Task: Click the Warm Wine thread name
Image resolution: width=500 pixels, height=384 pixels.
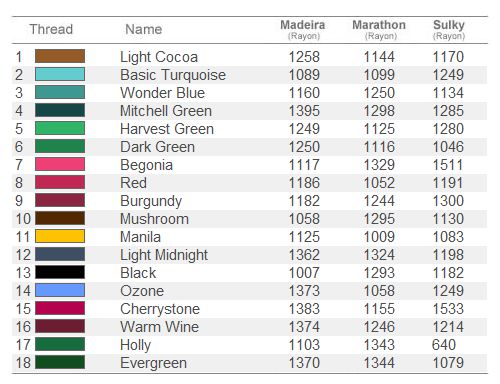Action: [x=160, y=327]
